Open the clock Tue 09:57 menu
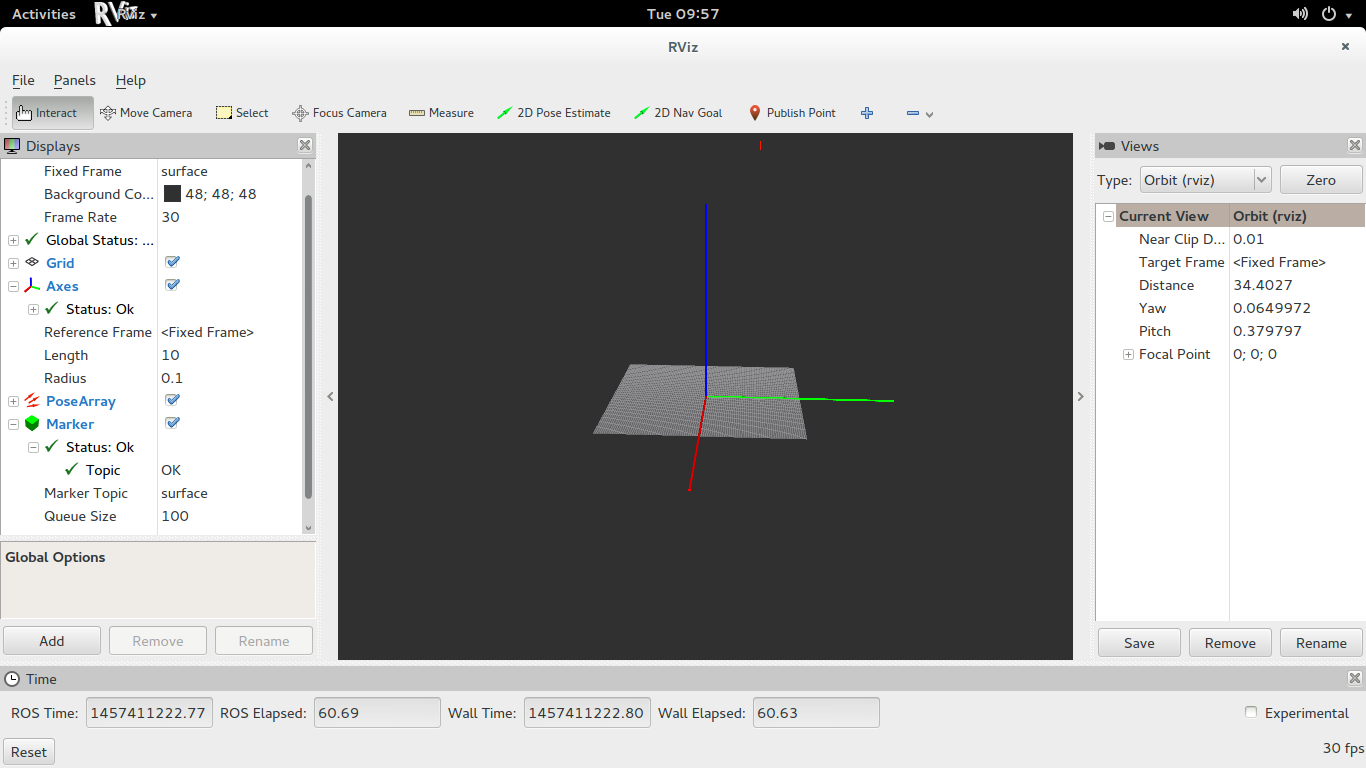The width and height of the screenshot is (1366, 768). [683, 14]
